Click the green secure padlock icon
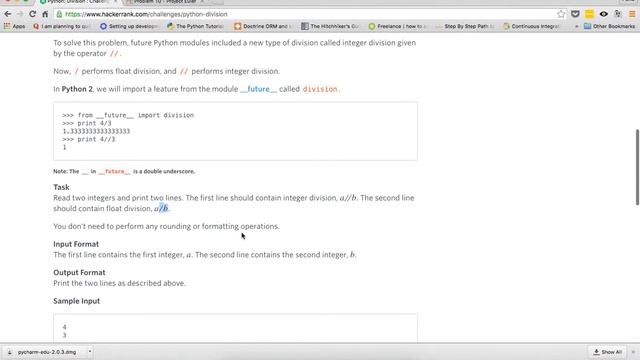The height and width of the screenshot is (360, 640). [59, 14]
